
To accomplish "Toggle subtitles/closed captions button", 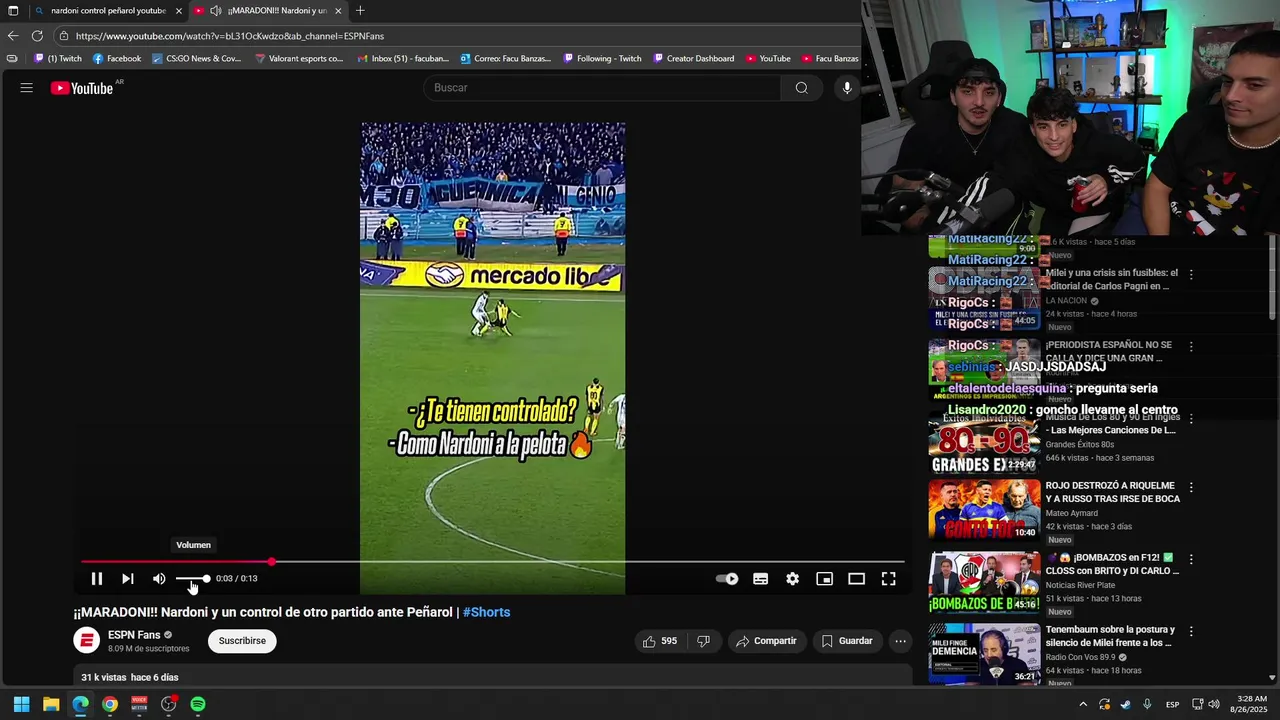I will (761, 579).
